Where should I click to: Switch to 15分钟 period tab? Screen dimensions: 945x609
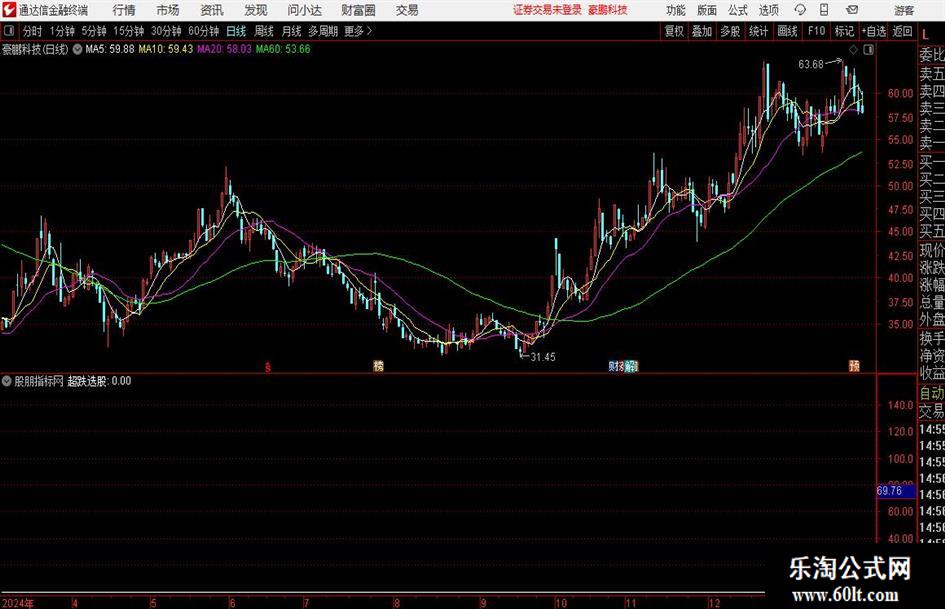pos(129,31)
